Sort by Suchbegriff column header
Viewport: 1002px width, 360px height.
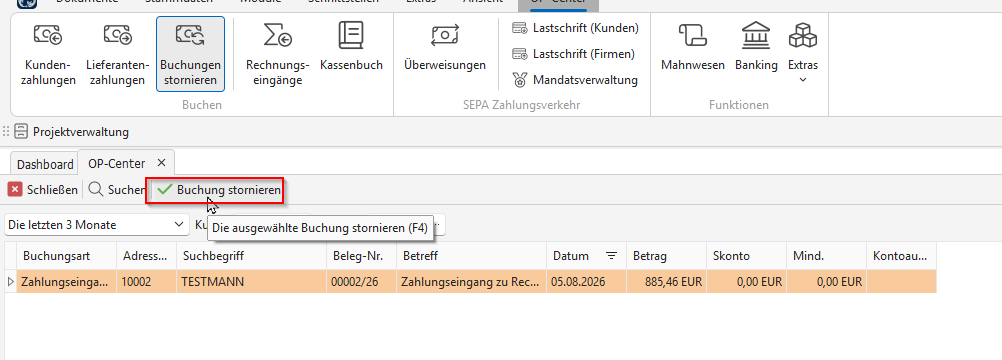(x=252, y=256)
